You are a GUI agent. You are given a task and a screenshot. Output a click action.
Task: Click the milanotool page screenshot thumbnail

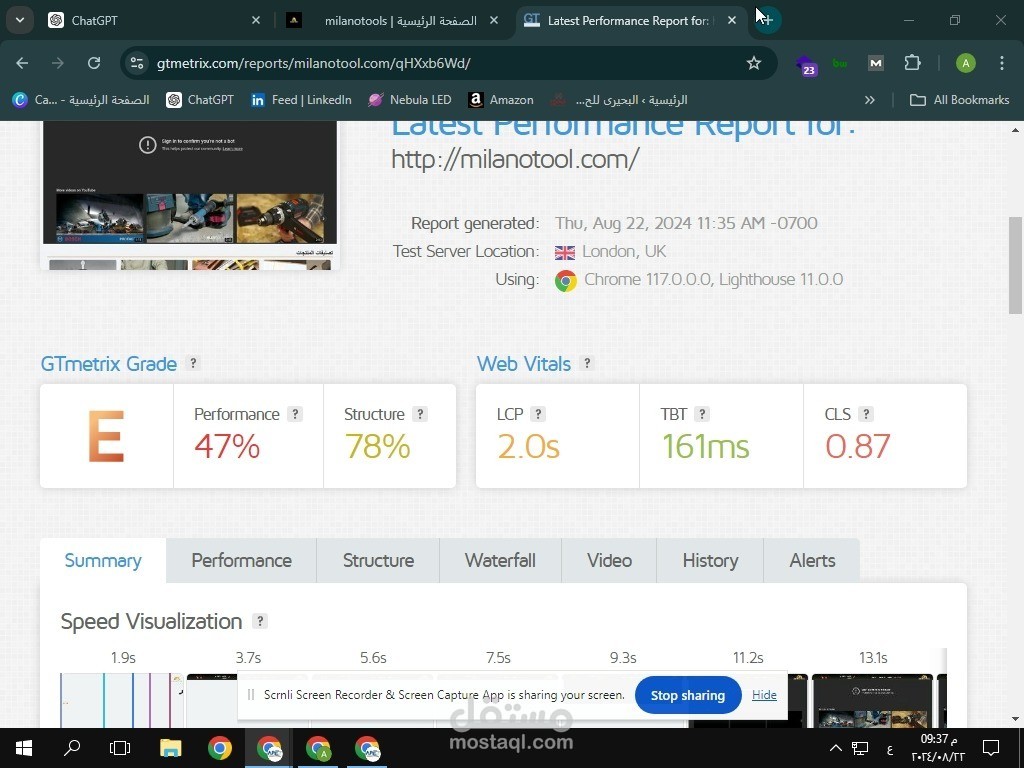[x=190, y=195]
